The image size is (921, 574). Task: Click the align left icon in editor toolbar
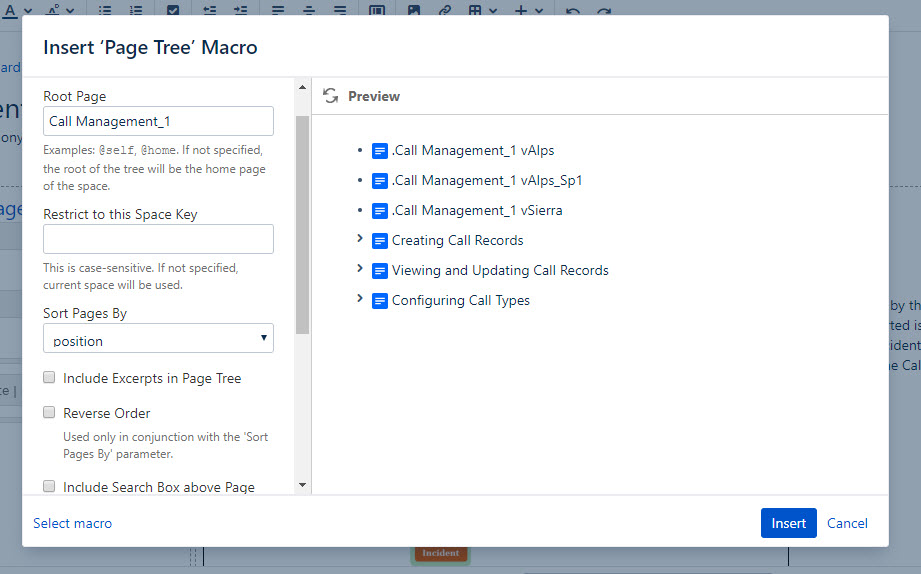[x=278, y=11]
